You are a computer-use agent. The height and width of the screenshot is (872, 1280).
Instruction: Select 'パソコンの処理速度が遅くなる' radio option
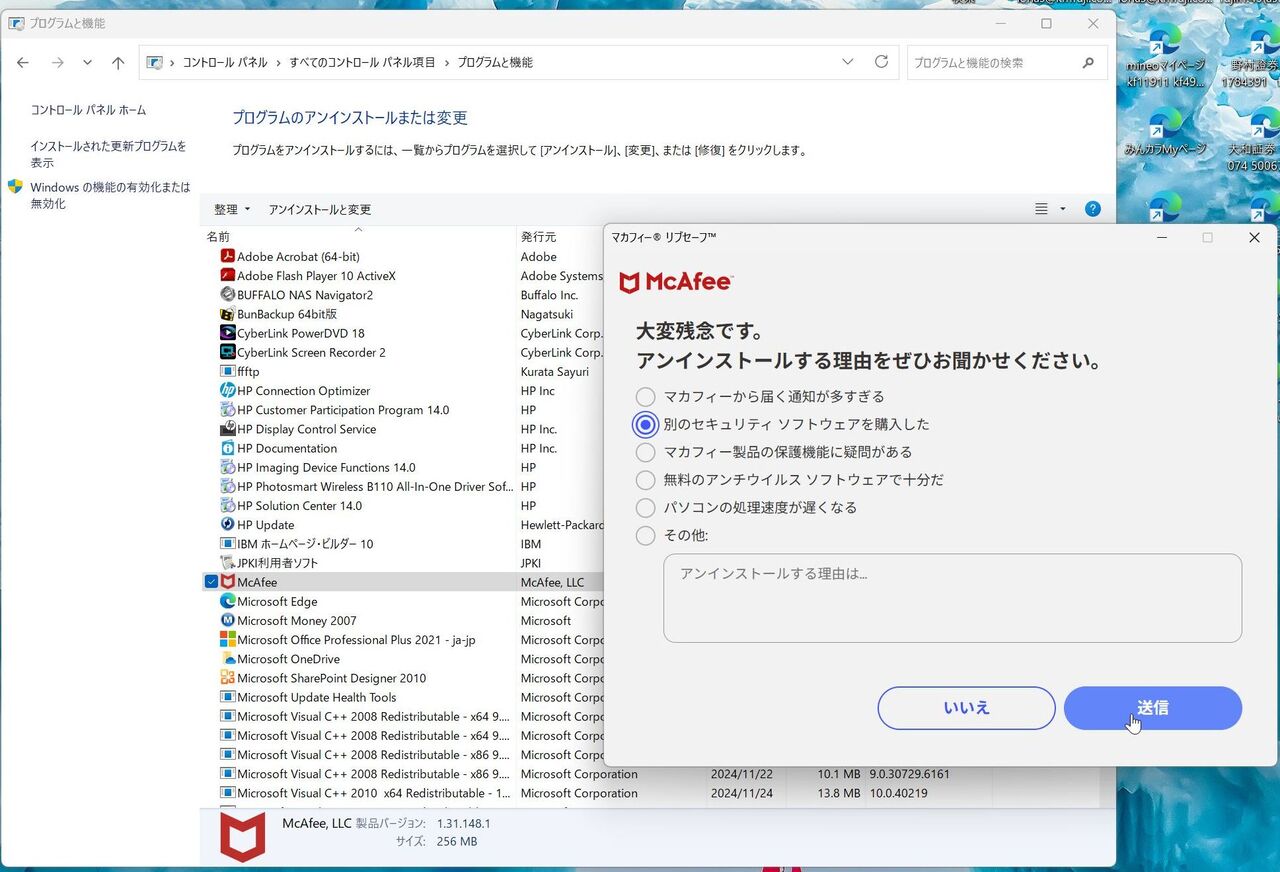pyautogui.click(x=646, y=508)
